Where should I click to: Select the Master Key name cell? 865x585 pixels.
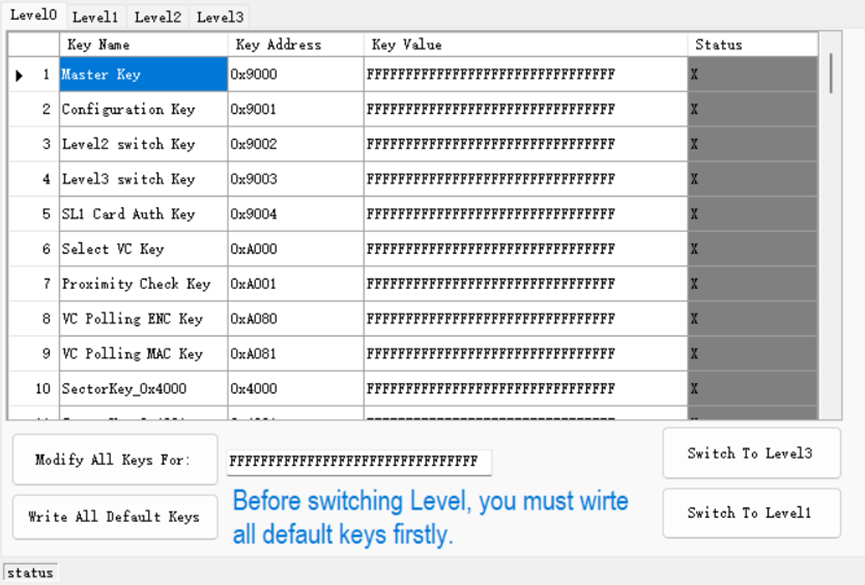tap(143, 74)
